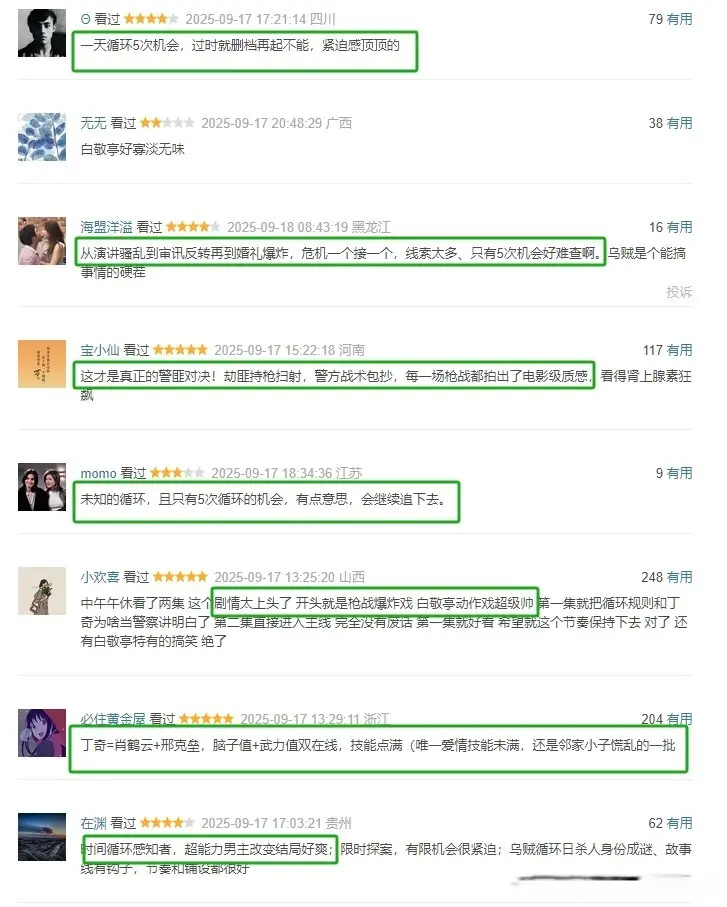Visit 海盟洋溢's profile link
Screen dimensions: 727x907
(106, 227)
